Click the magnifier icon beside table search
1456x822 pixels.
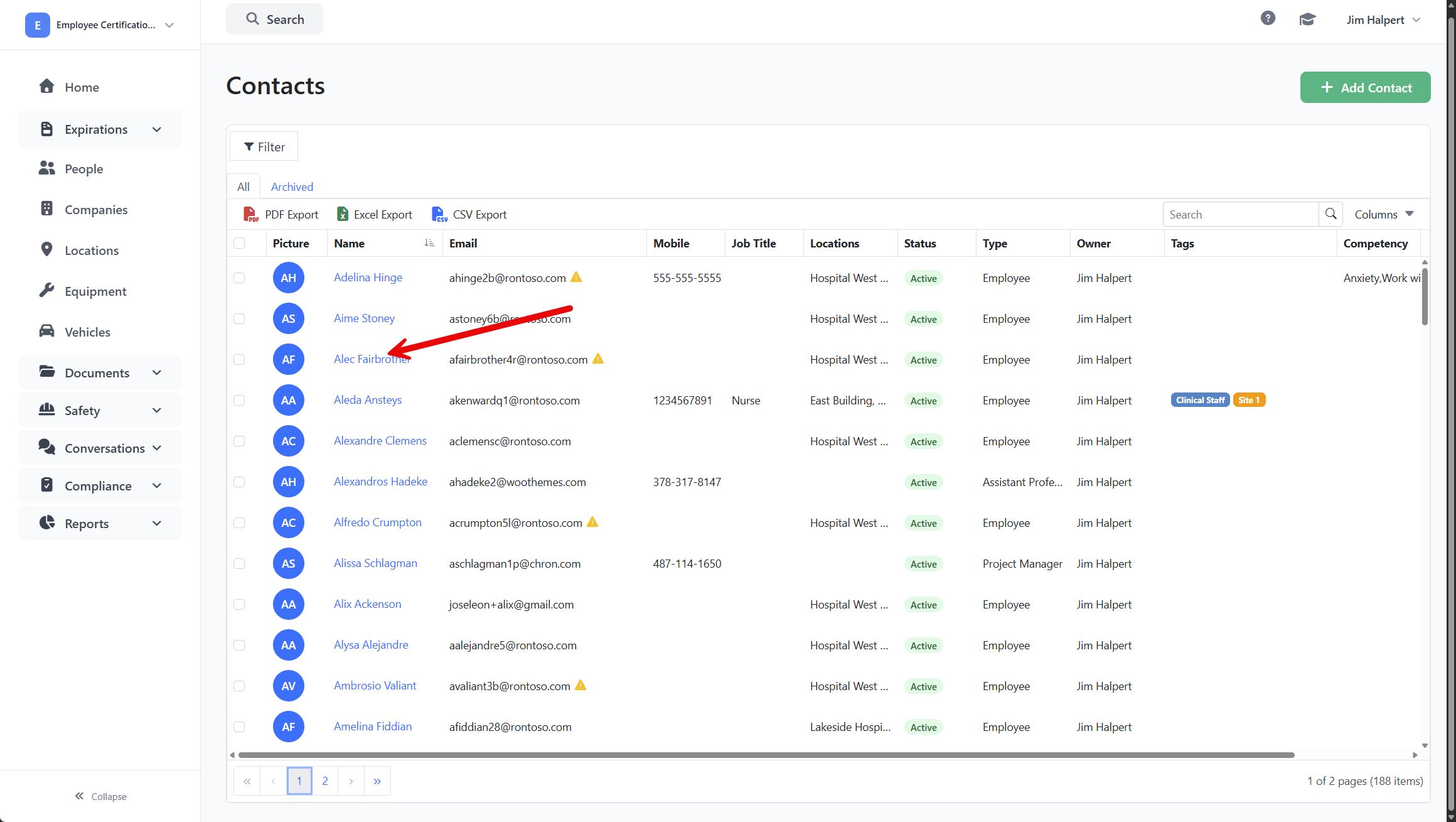coord(1330,214)
